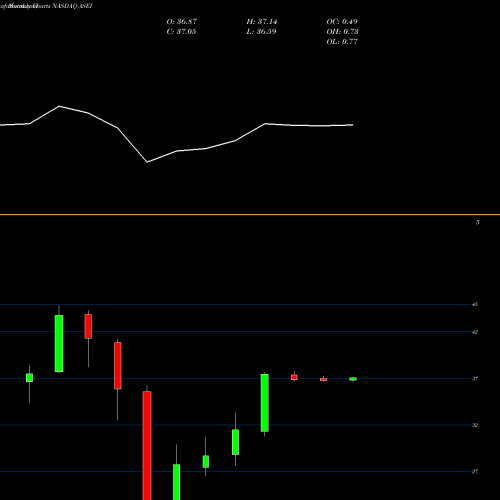Click the open price 'O: 36.87'

182,22
